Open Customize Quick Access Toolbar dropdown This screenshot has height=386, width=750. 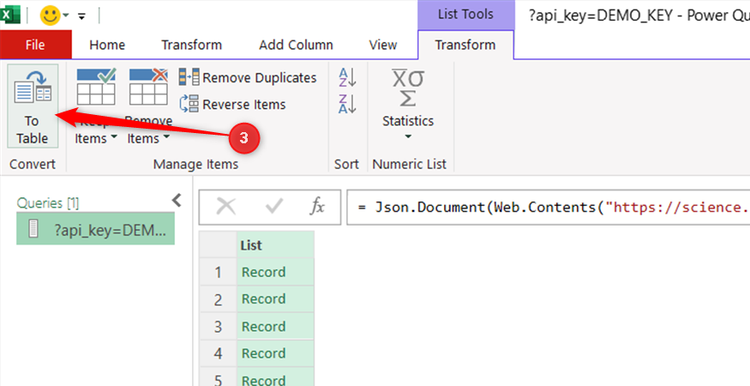click(82, 16)
